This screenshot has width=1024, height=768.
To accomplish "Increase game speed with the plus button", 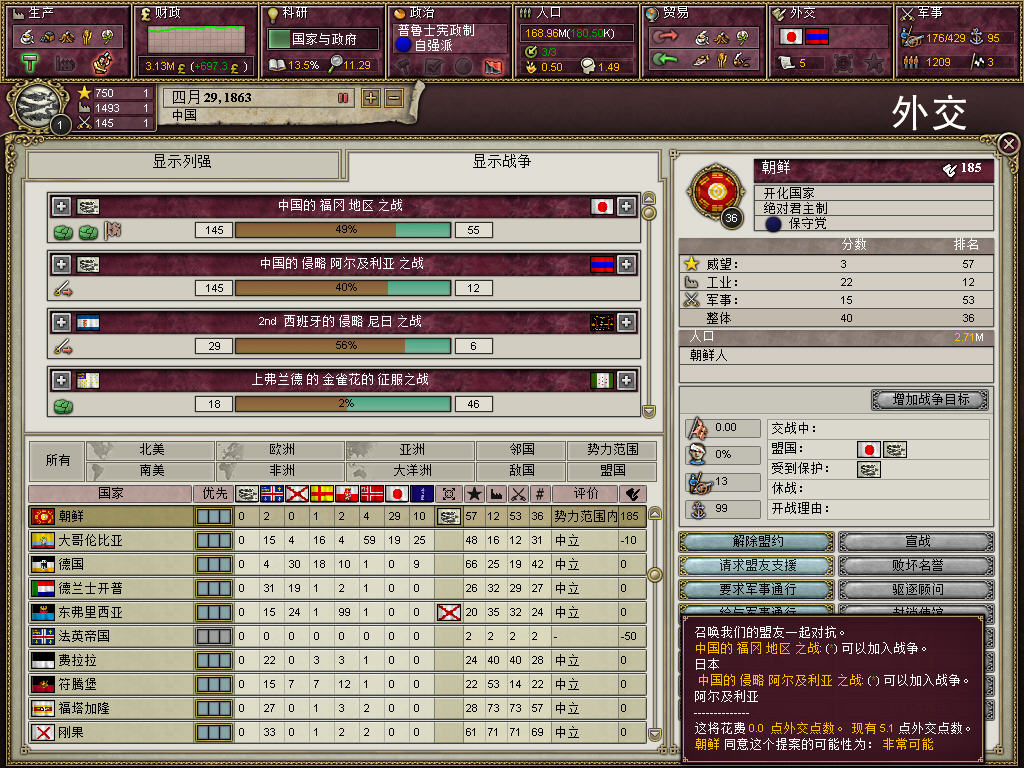I will [371, 98].
